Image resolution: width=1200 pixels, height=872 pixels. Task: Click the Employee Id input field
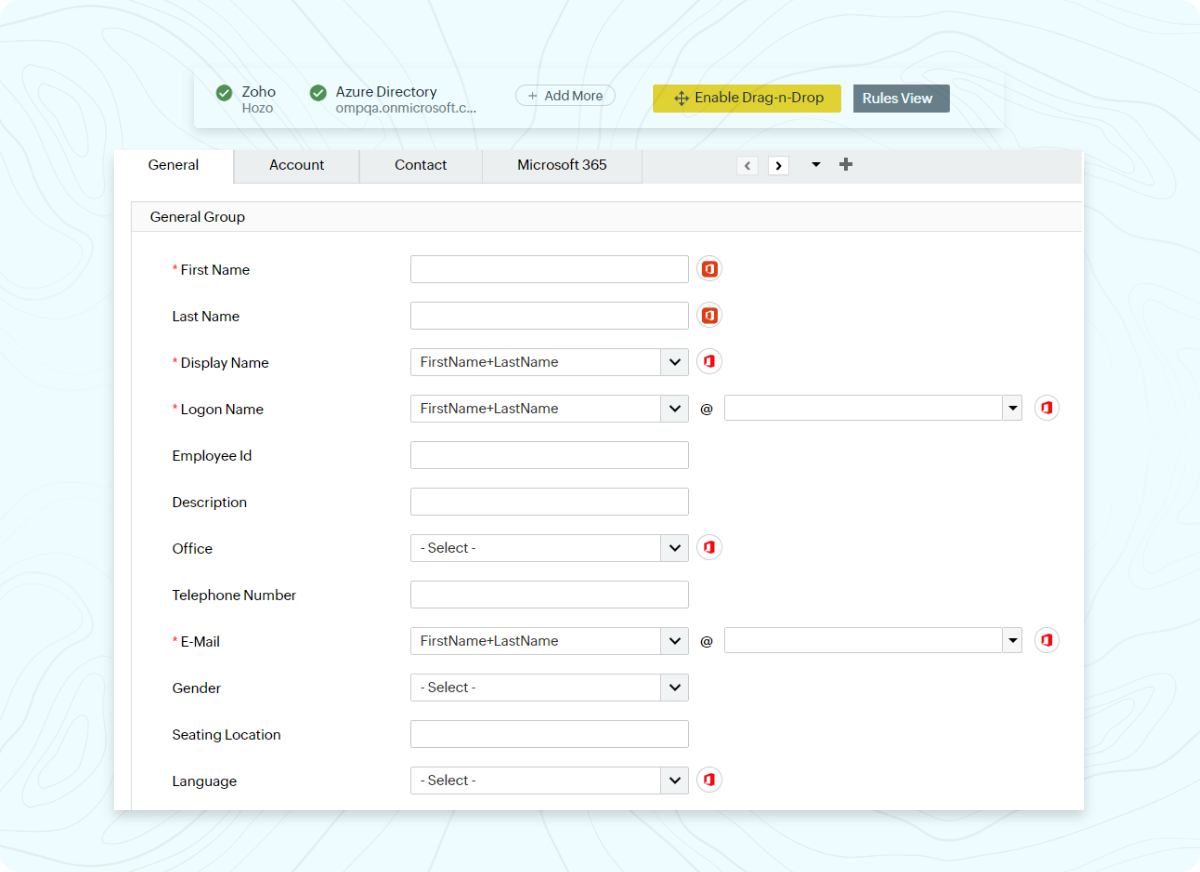click(x=549, y=454)
